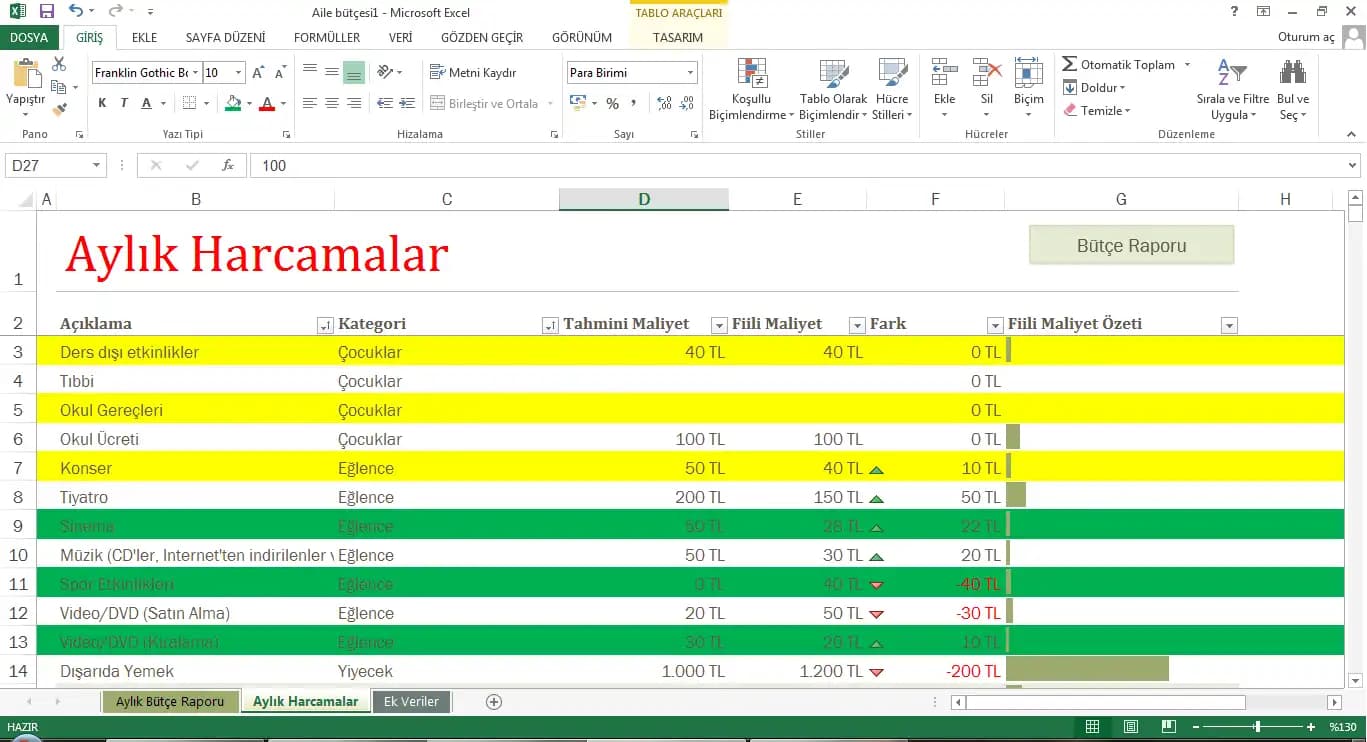
Task: Toggle bold formatting K button
Action: pyautogui.click(x=102, y=103)
